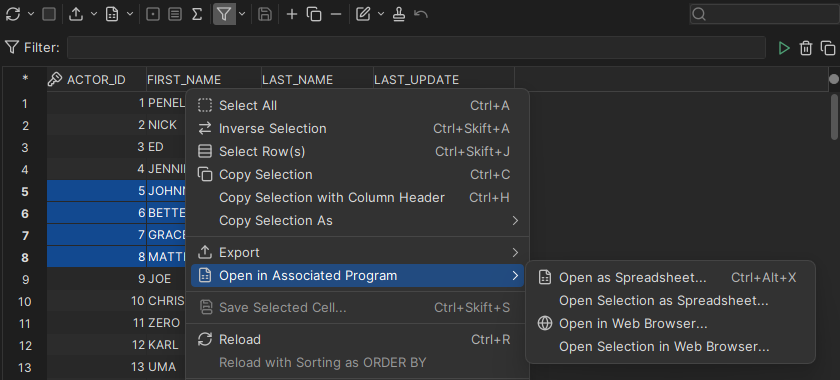Expand the Copy Selection As submenu
840x380 pixels.
pos(357,221)
